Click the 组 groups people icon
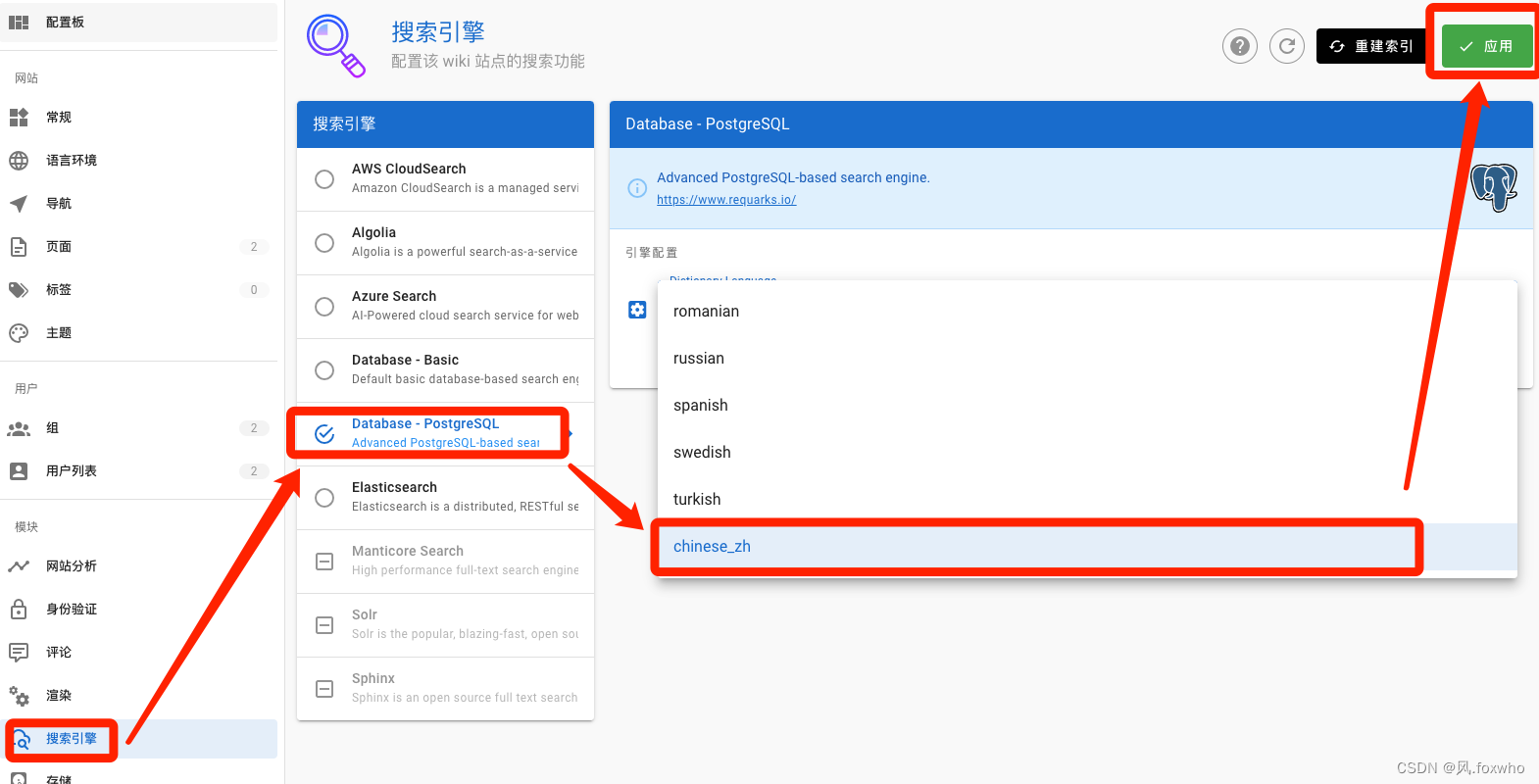 click(x=19, y=428)
